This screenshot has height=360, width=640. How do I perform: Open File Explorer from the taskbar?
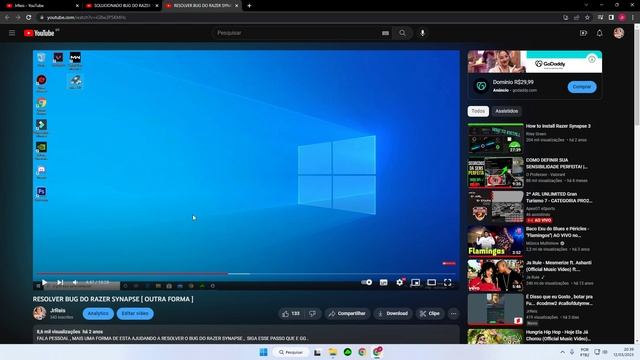(333, 352)
